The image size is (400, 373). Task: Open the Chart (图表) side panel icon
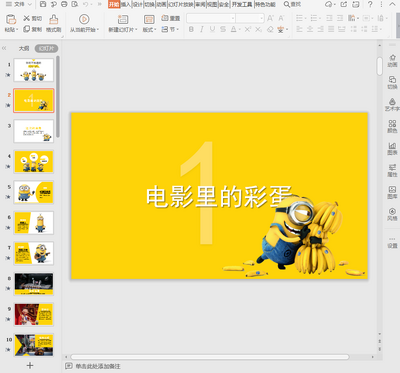[x=392, y=146]
